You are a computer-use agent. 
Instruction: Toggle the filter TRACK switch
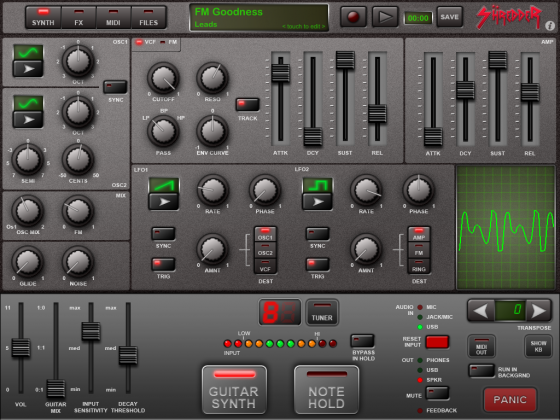pos(248,105)
